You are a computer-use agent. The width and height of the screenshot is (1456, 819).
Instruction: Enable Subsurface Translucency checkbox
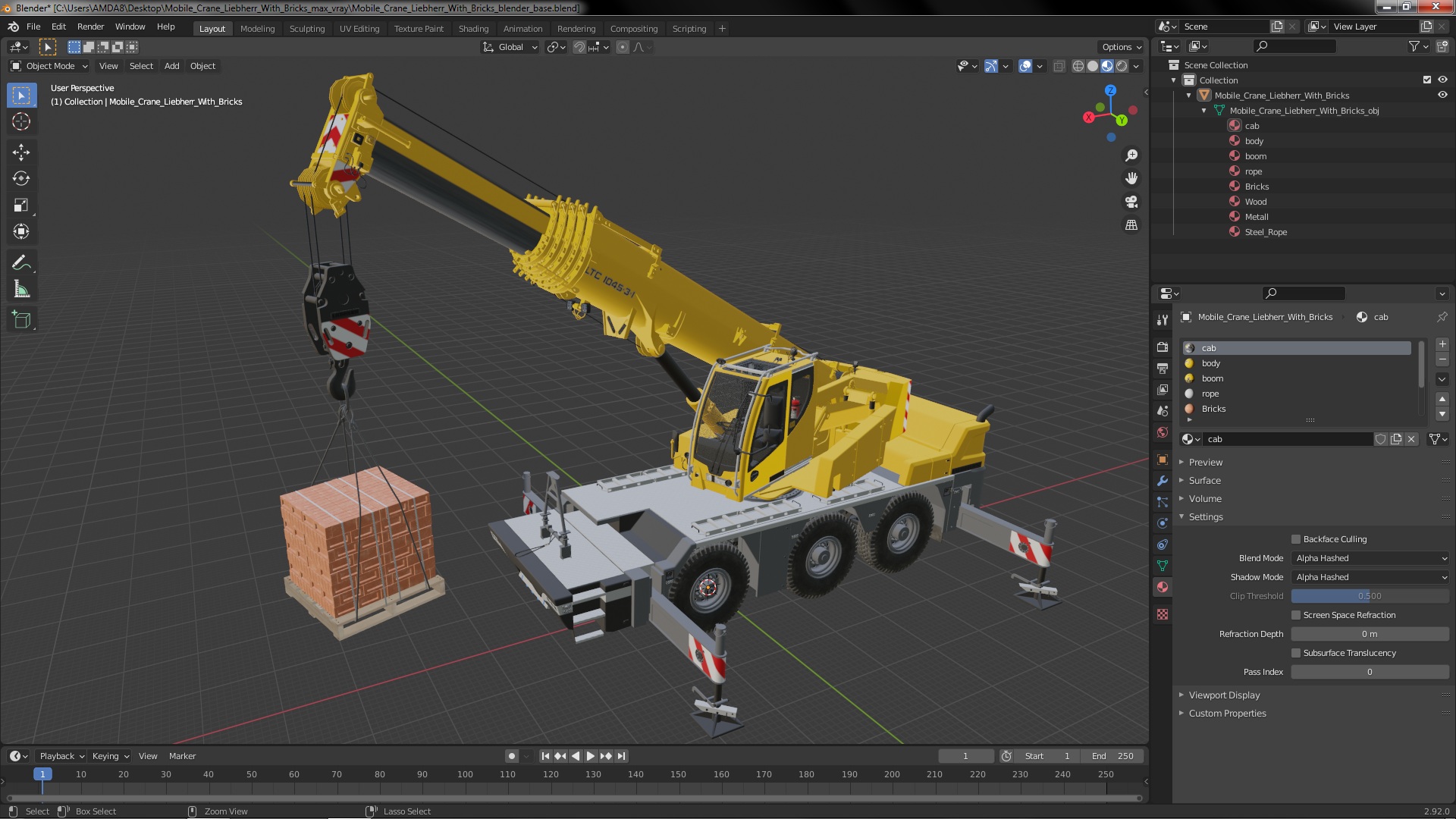tap(1296, 653)
